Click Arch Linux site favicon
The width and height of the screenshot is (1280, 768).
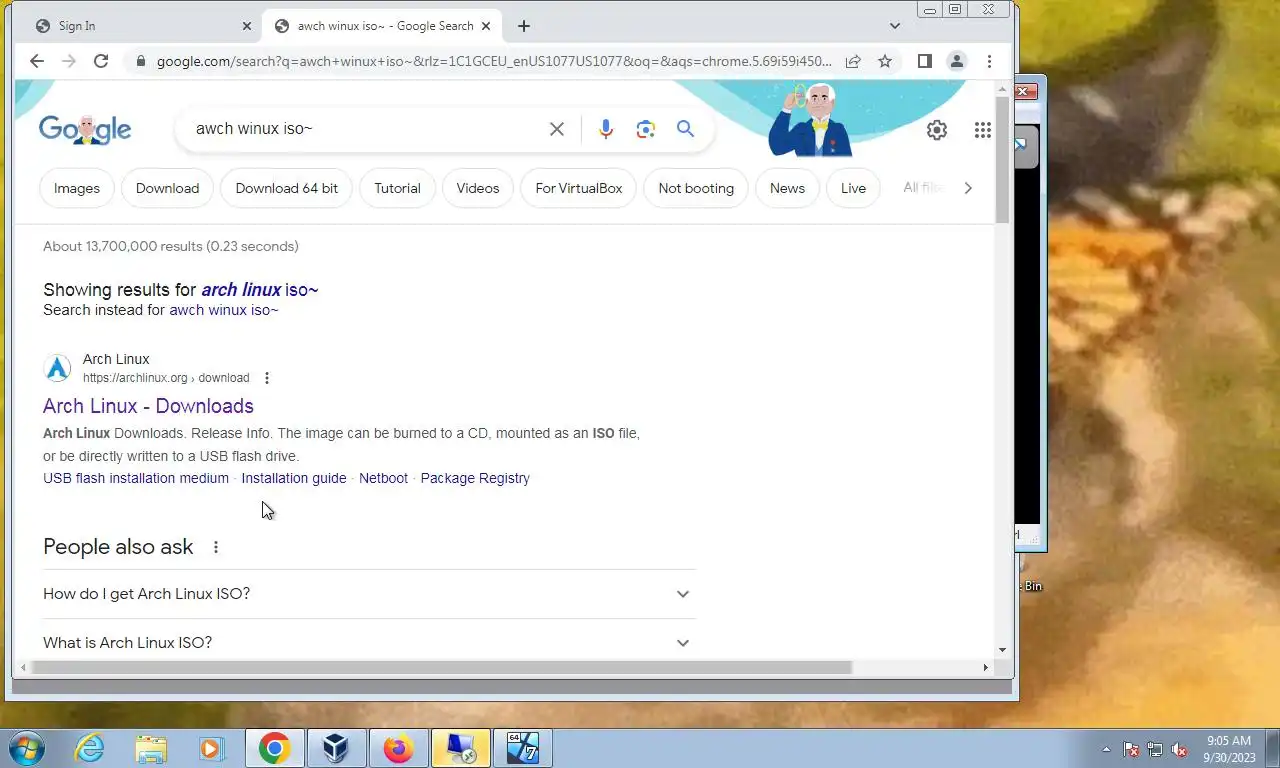coord(58,368)
